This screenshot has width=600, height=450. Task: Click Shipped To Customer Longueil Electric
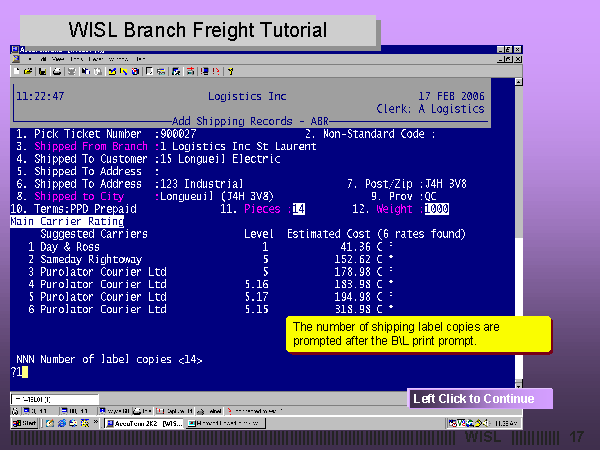[220, 159]
